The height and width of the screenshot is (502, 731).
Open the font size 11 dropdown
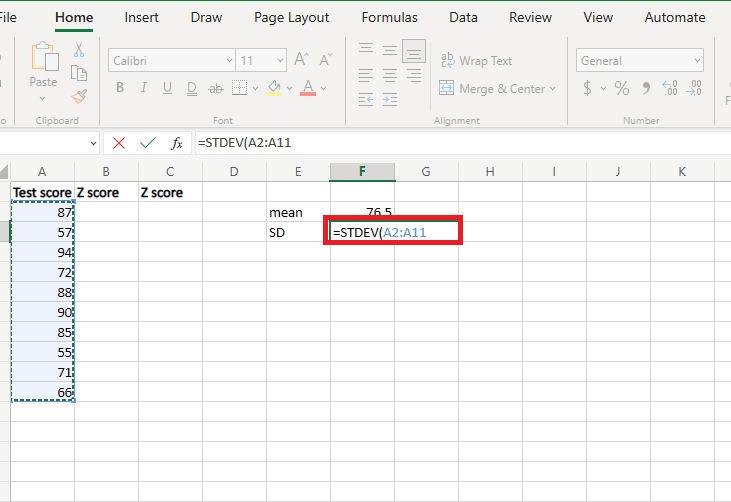click(x=280, y=61)
